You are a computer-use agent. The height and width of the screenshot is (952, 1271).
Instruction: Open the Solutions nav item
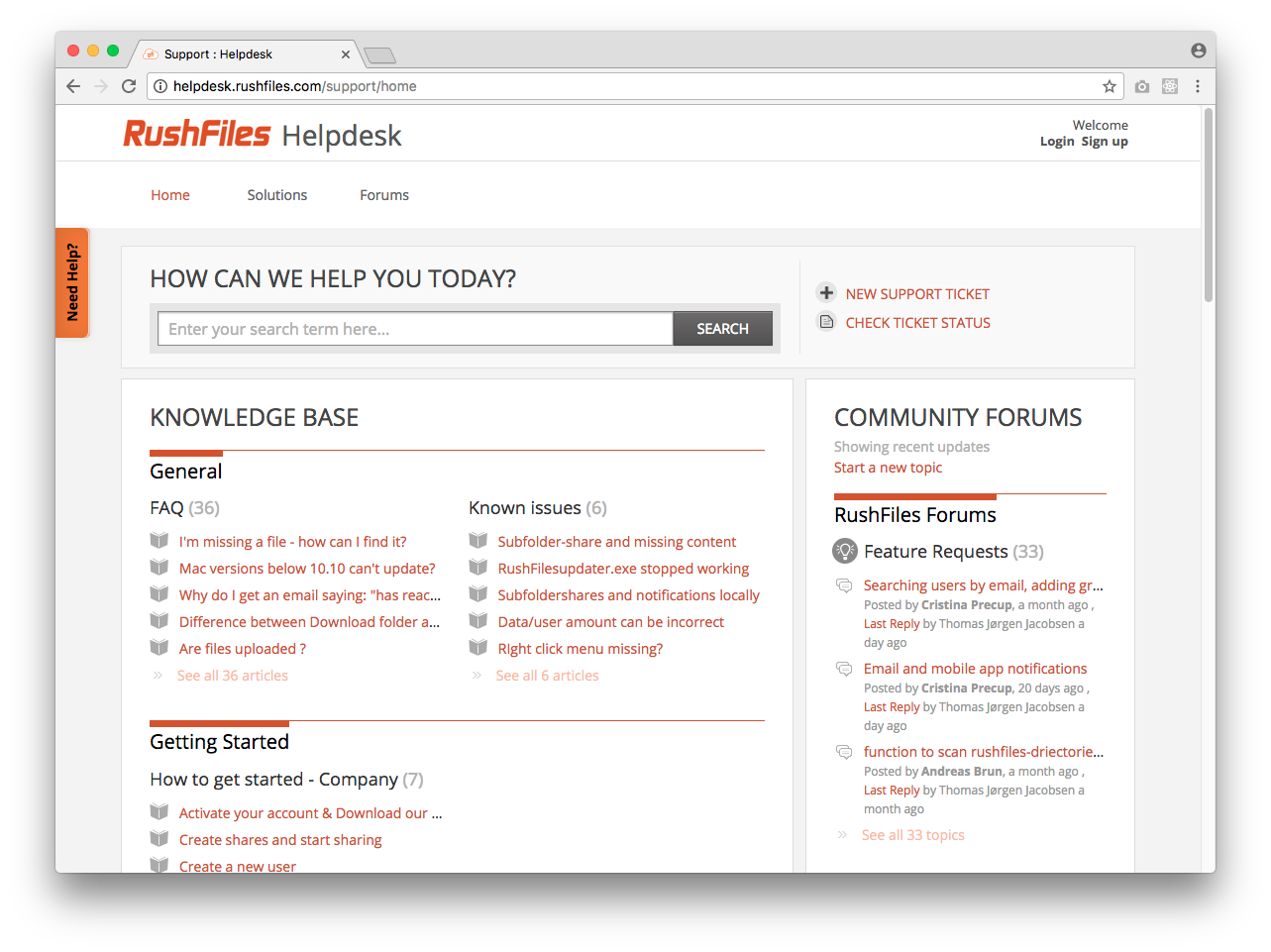[277, 195]
